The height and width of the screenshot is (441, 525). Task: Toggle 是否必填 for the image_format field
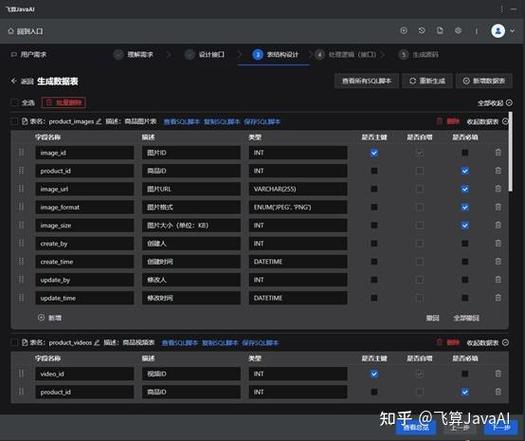465,207
